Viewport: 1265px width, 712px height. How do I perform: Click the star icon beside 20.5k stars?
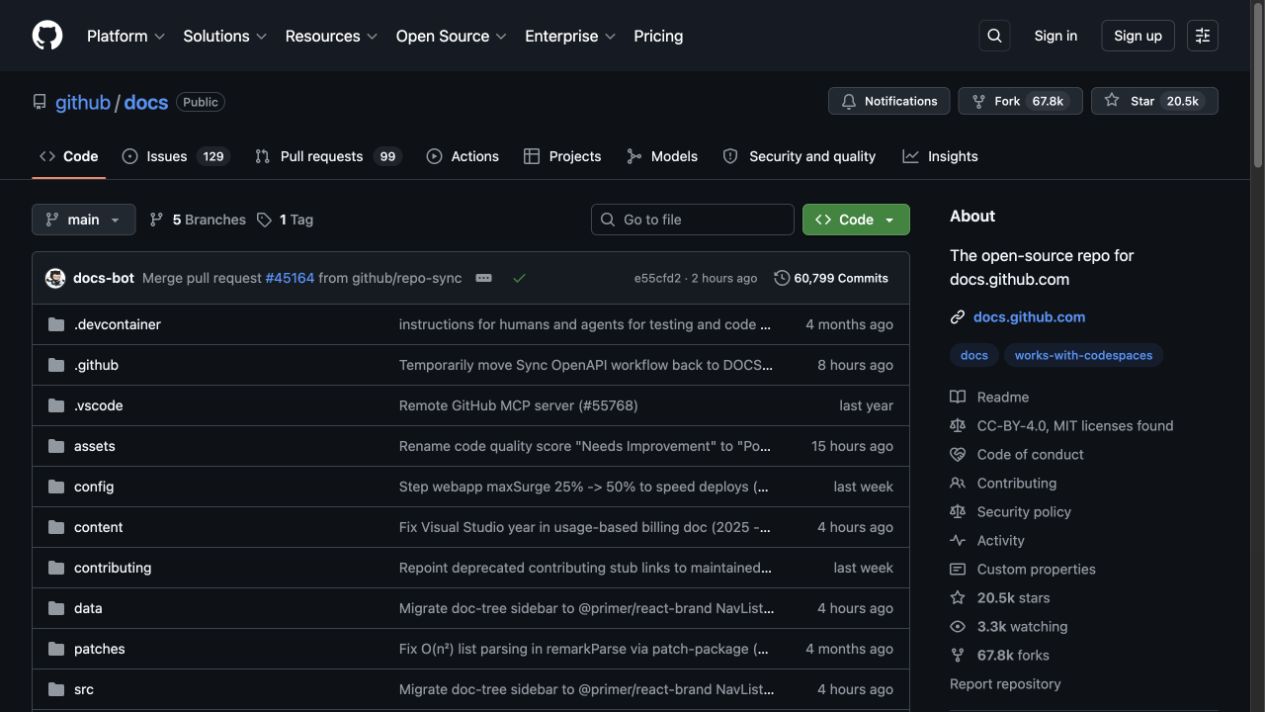(x=957, y=598)
